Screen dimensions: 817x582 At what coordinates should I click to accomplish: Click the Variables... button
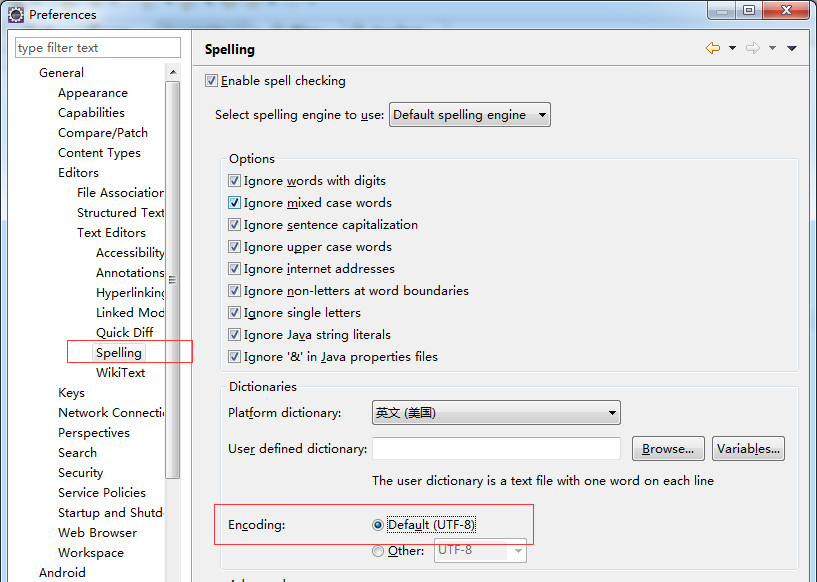[748, 449]
